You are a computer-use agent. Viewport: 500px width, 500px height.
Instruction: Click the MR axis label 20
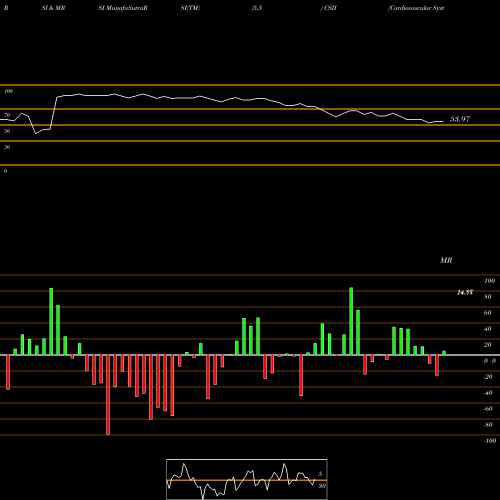pyautogui.click(x=488, y=345)
